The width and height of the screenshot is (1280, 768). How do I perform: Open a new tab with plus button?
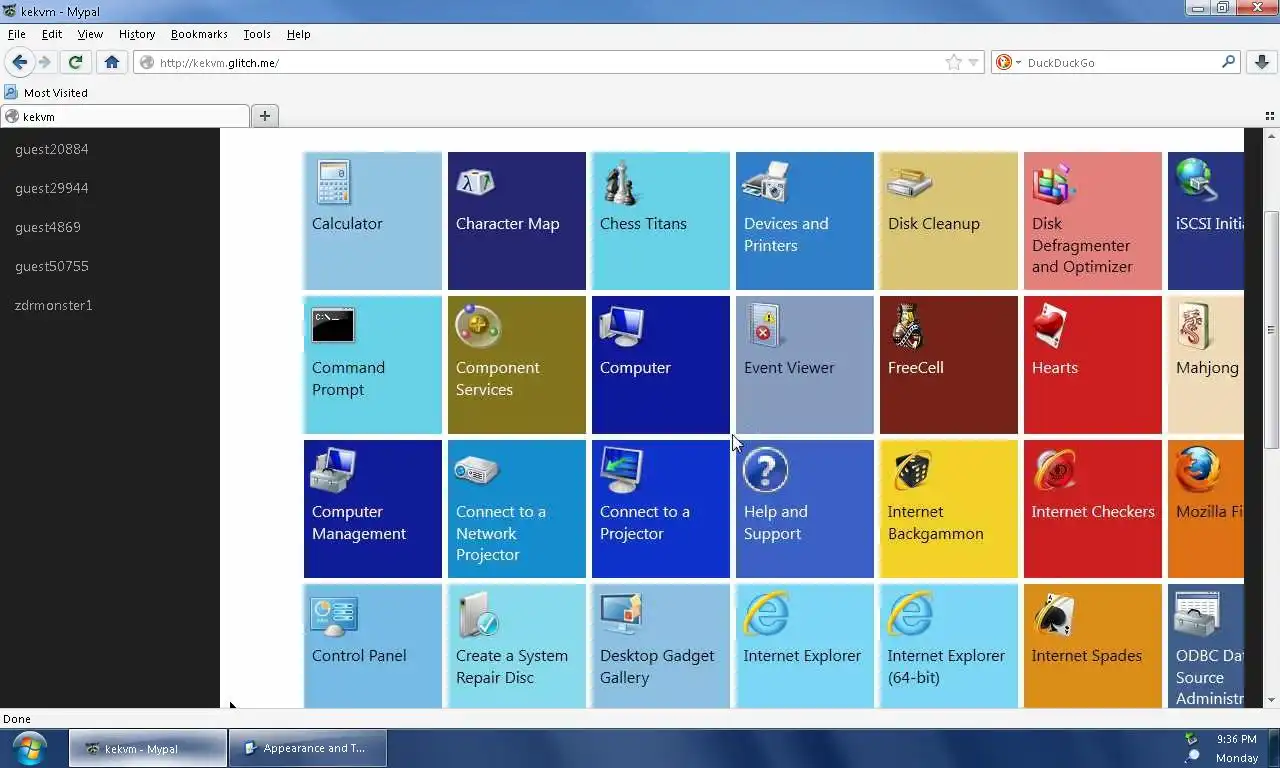point(264,116)
